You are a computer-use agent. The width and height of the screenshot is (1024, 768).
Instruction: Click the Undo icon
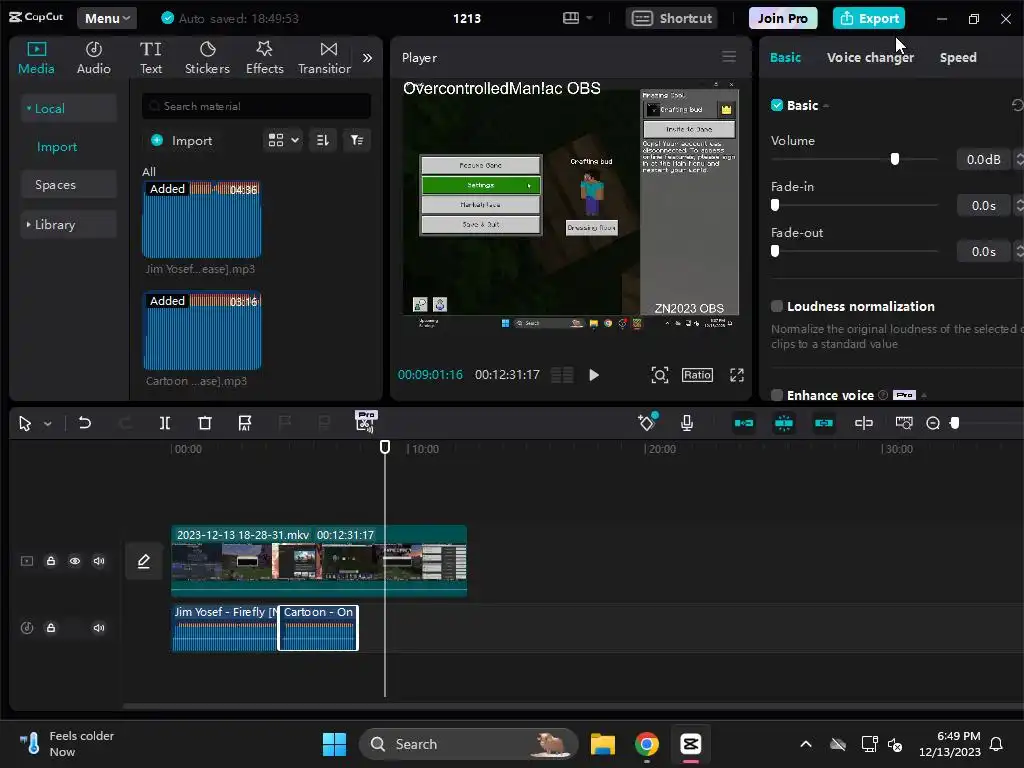(84, 423)
